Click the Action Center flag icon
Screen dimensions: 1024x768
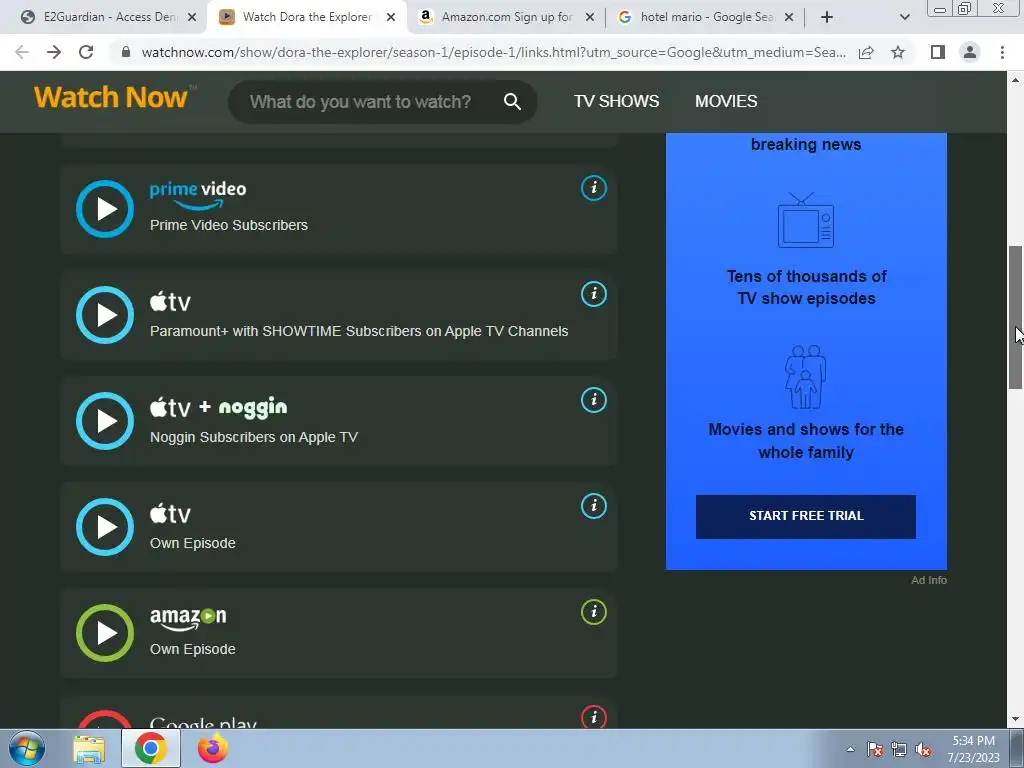pyautogui.click(x=875, y=749)
